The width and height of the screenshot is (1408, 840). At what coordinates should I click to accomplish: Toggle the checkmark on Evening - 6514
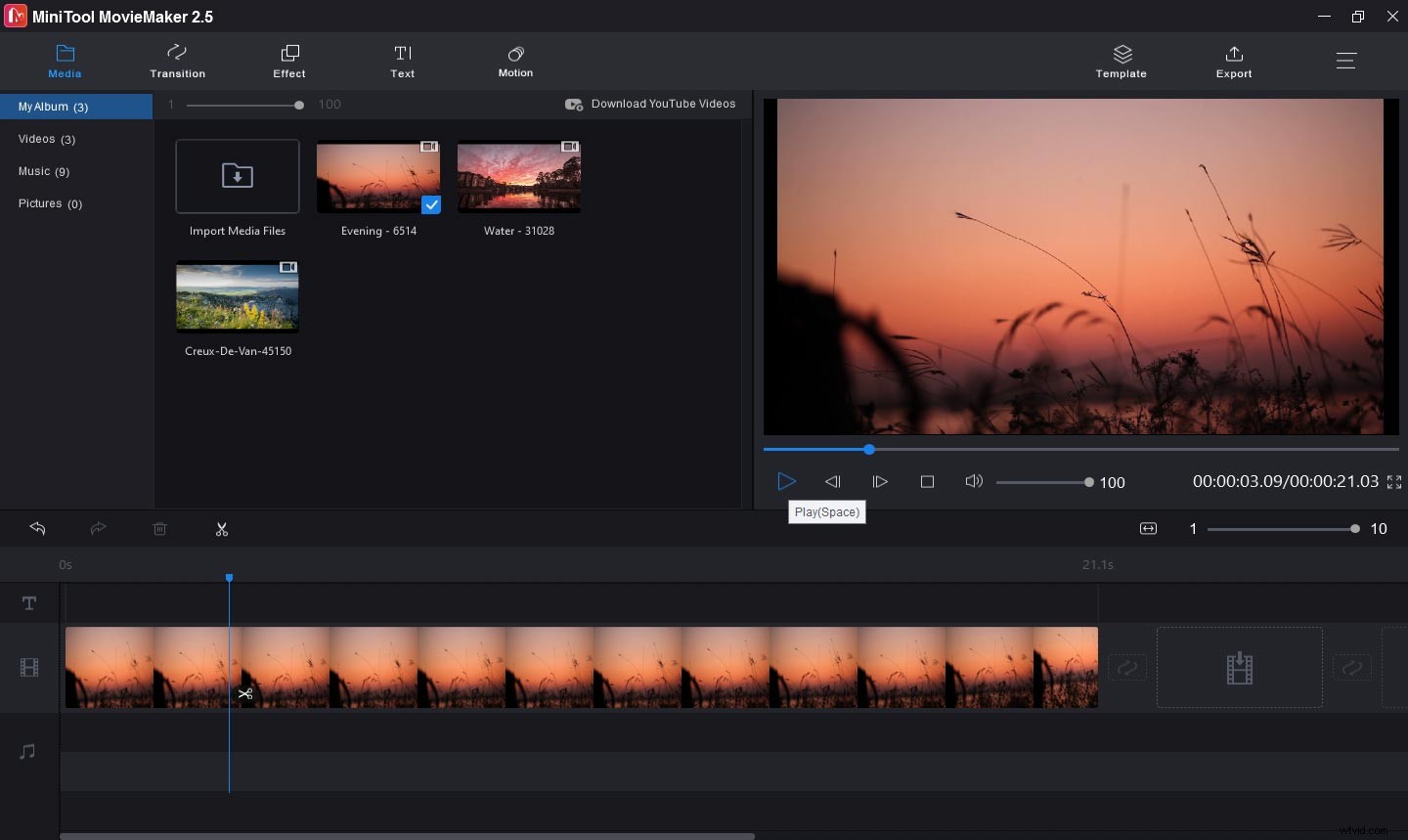(x=431, y=204)
